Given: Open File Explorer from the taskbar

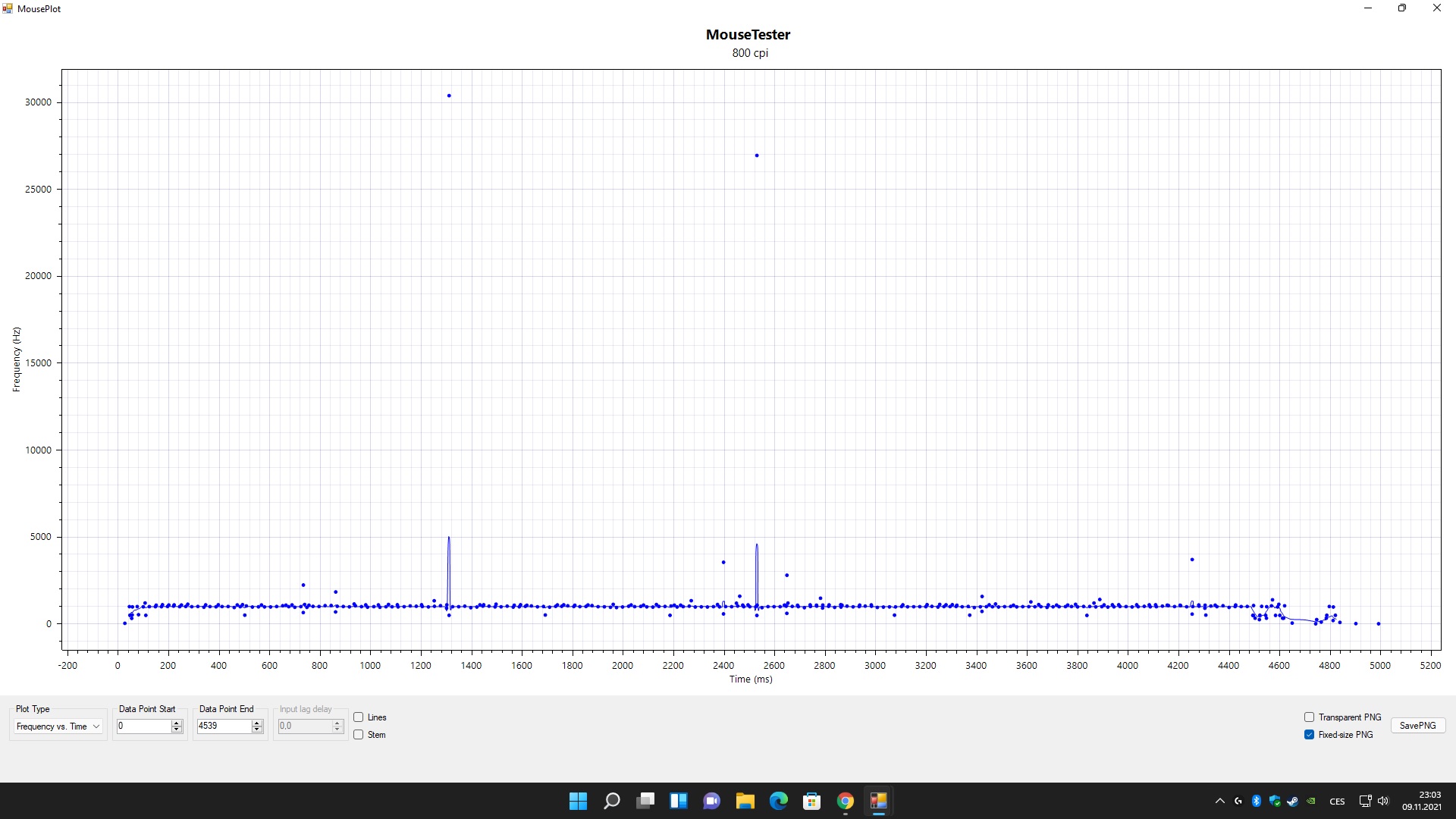Looking at the screenshot, I should point(745,801).
